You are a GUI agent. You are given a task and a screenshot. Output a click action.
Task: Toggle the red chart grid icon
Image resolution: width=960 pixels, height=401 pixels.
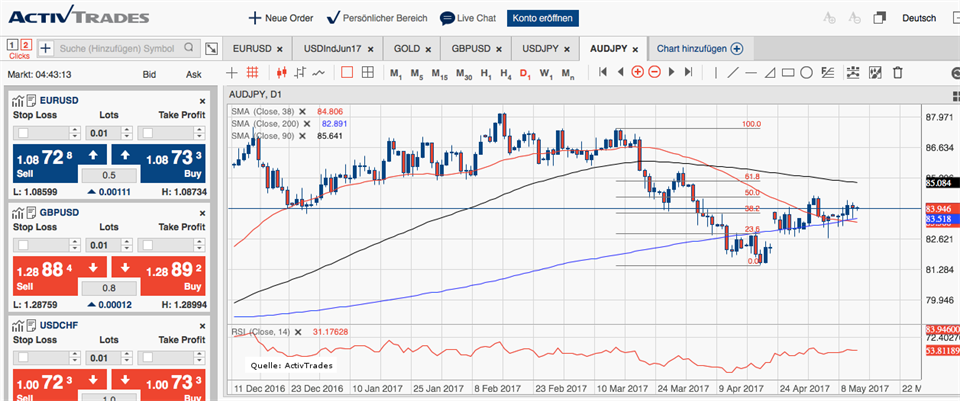(252, 73)
